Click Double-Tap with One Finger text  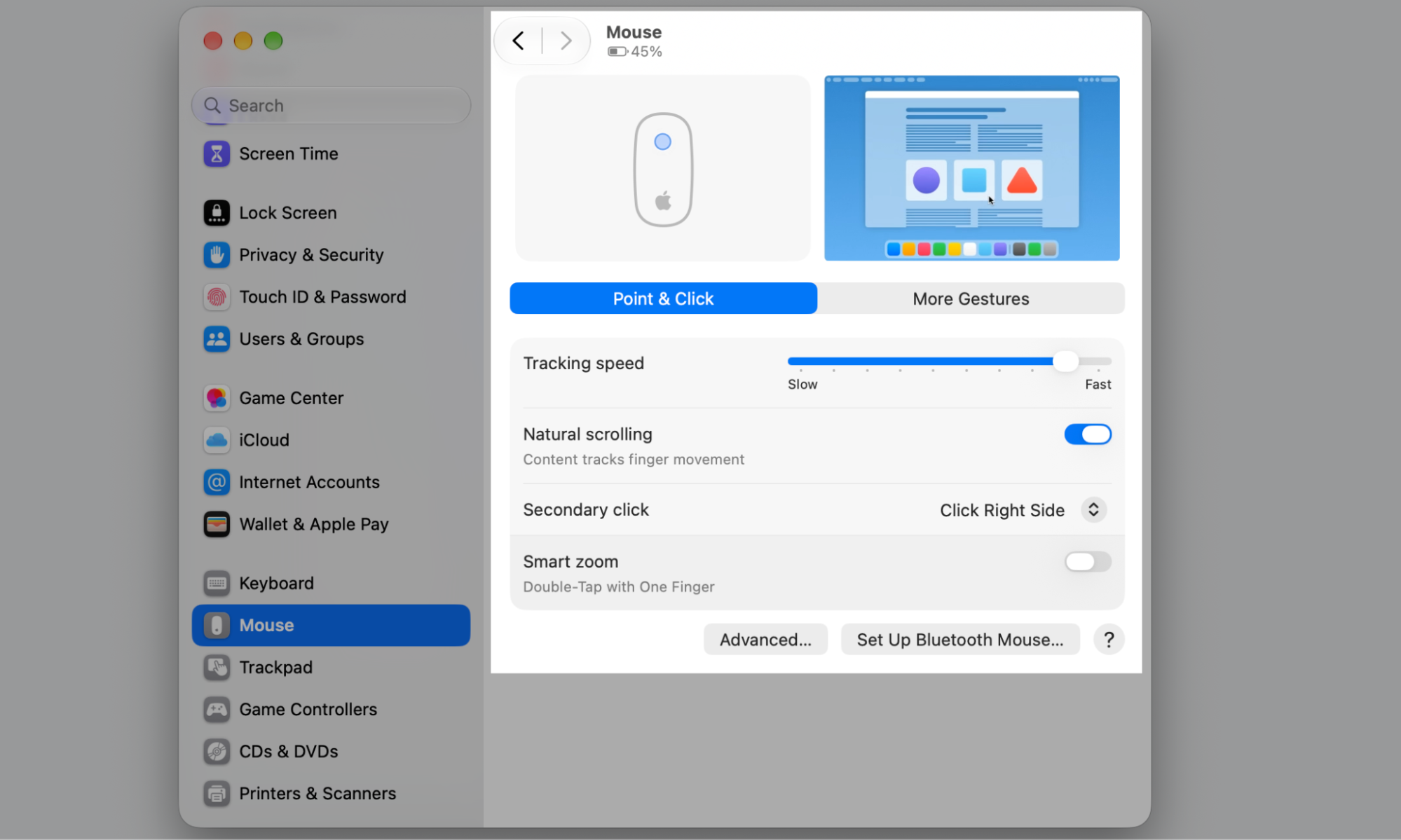tap(619, 587)
